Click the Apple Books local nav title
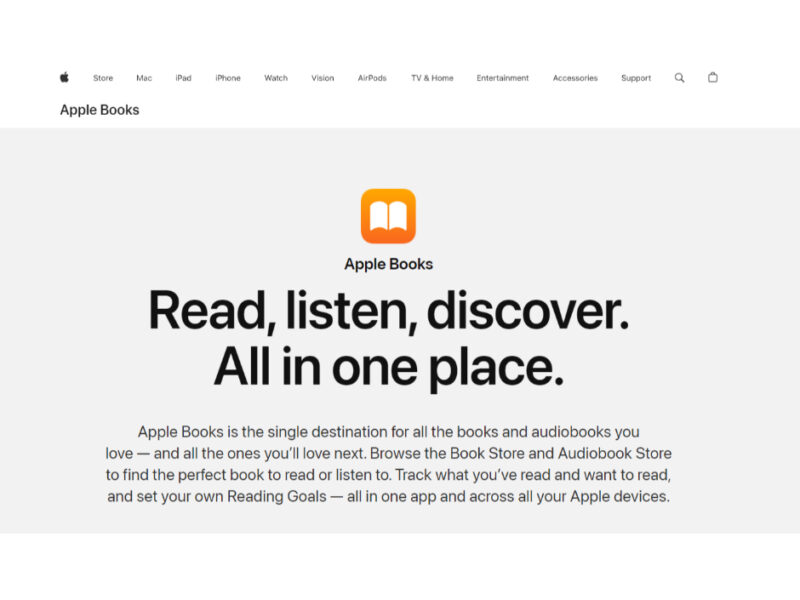The image size is (800, 600). 99,110
